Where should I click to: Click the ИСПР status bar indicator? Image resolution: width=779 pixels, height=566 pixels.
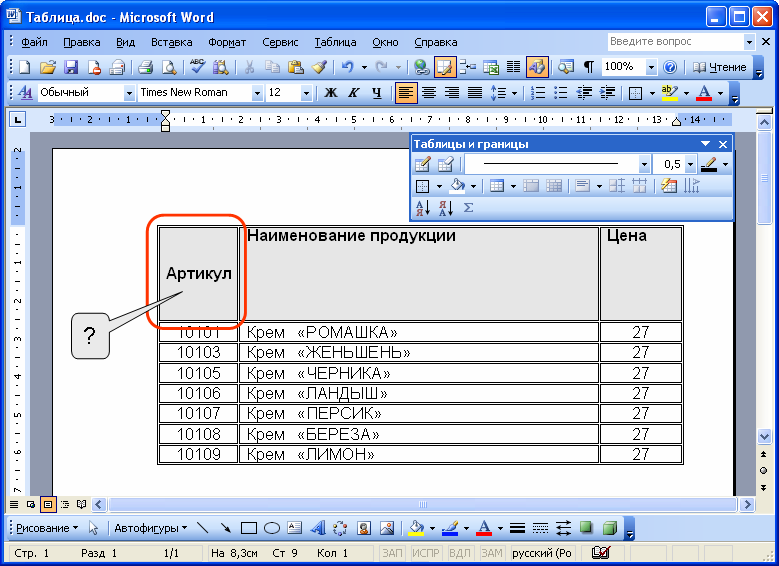426,553
